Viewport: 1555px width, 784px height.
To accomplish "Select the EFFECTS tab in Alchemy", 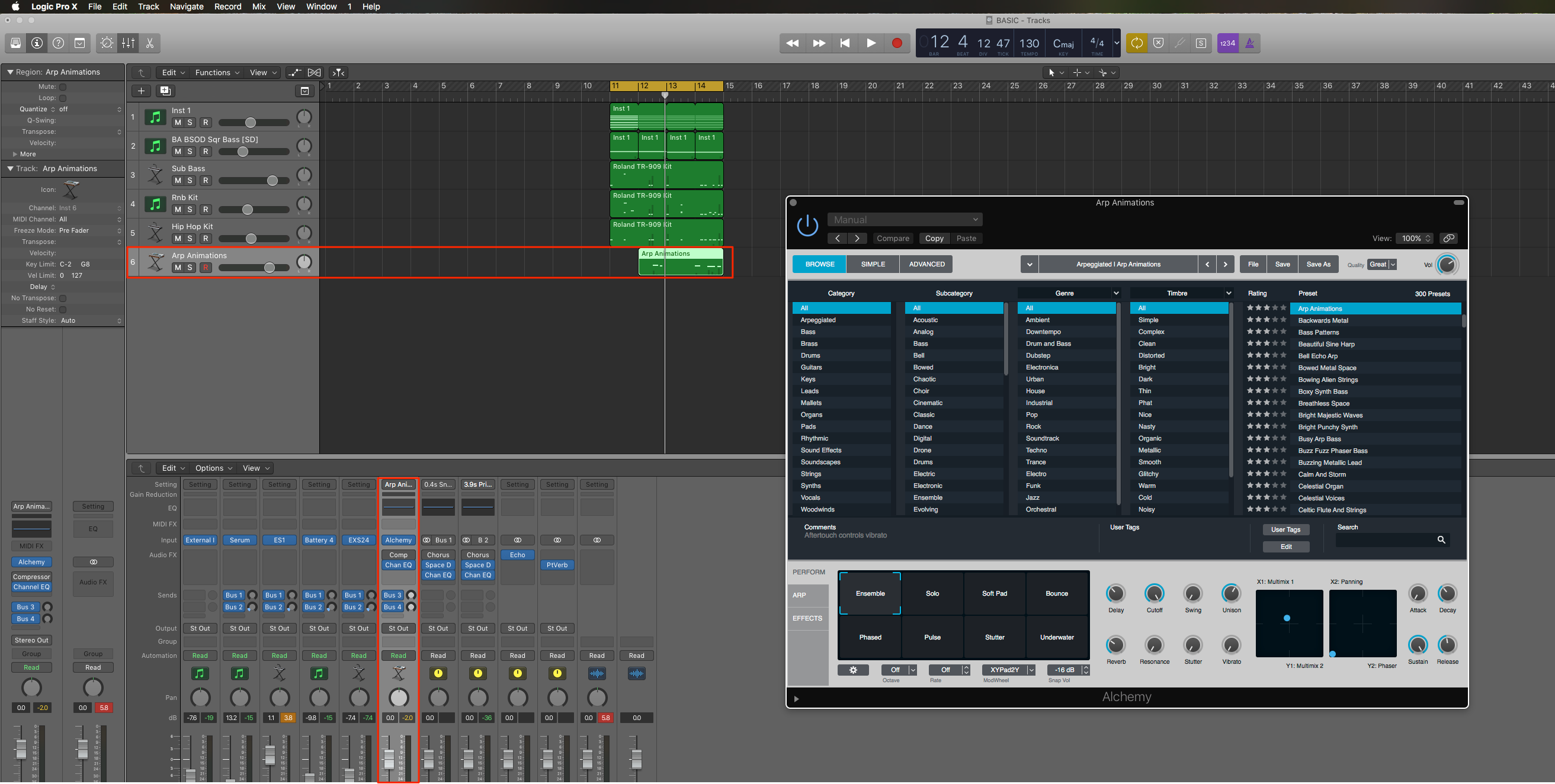I will pos(807,619).
